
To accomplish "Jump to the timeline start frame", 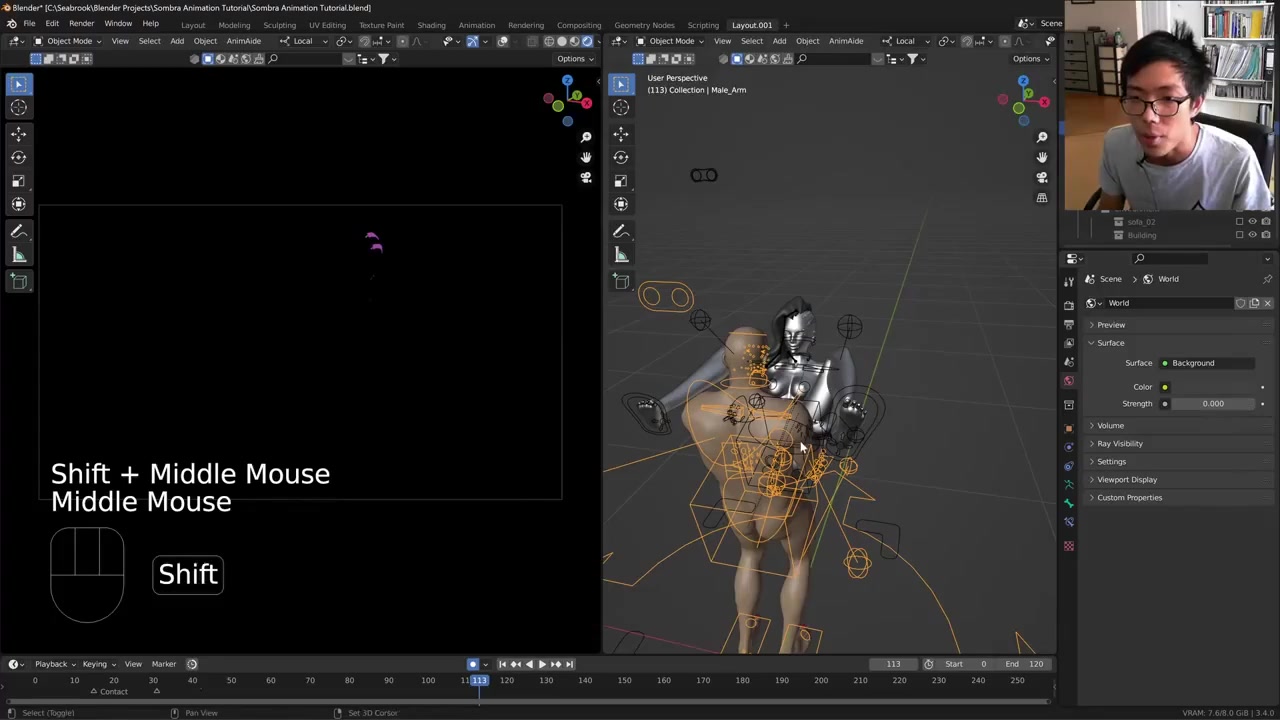I will (x=502, y=664).
